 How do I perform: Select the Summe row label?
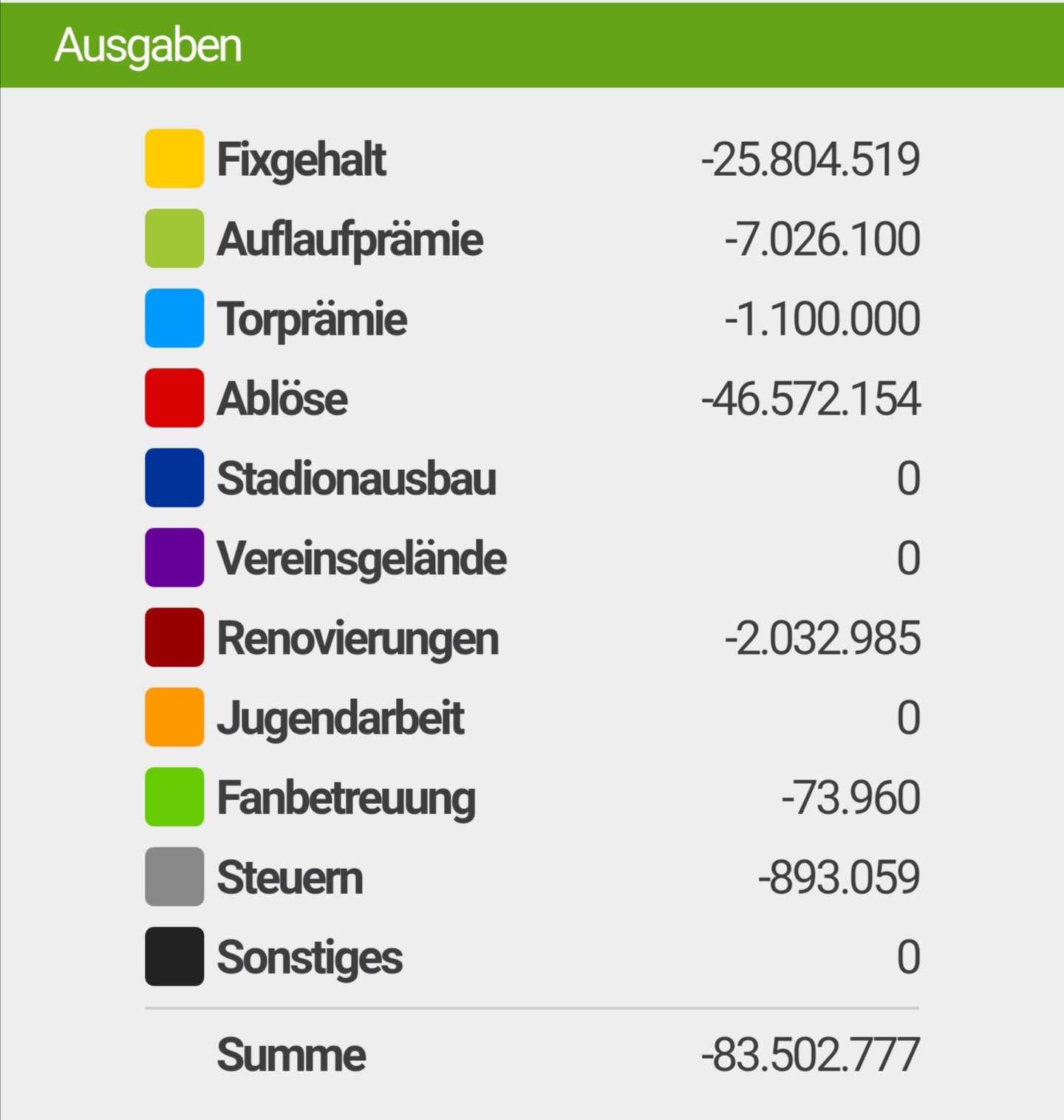(x=291, y=1055)
